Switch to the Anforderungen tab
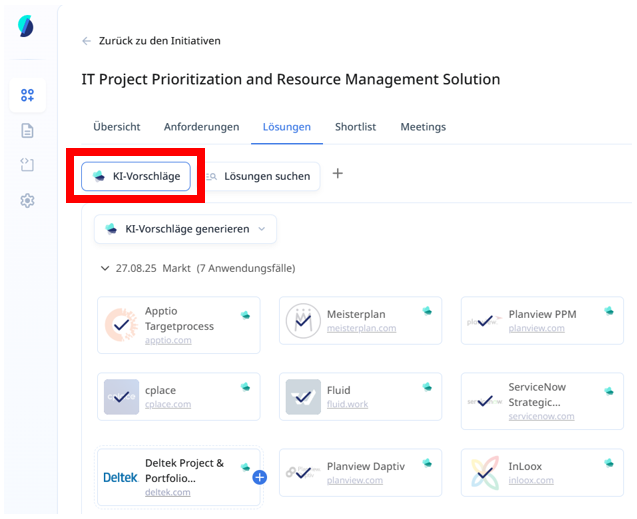Screen dimensions: 637x519 tap(201, 127)
